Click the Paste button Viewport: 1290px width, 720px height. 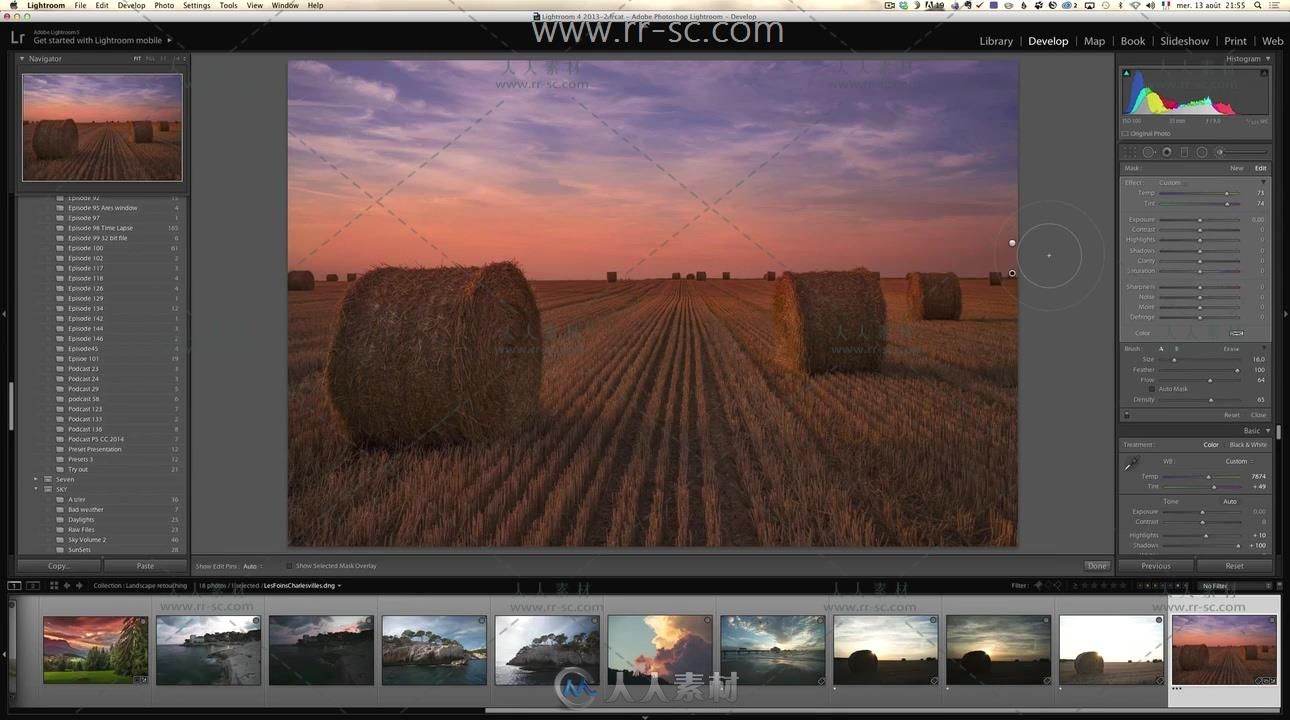pyautogui.click(x=145, y=566)
